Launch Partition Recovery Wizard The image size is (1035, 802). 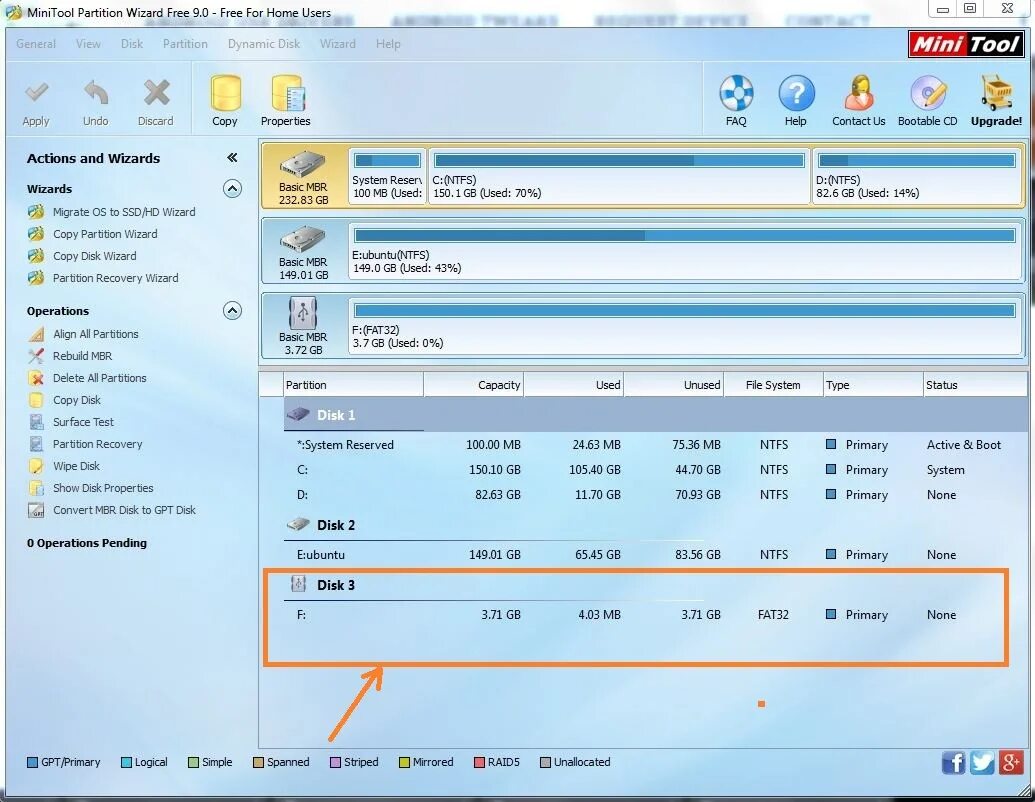coord(116,278)
